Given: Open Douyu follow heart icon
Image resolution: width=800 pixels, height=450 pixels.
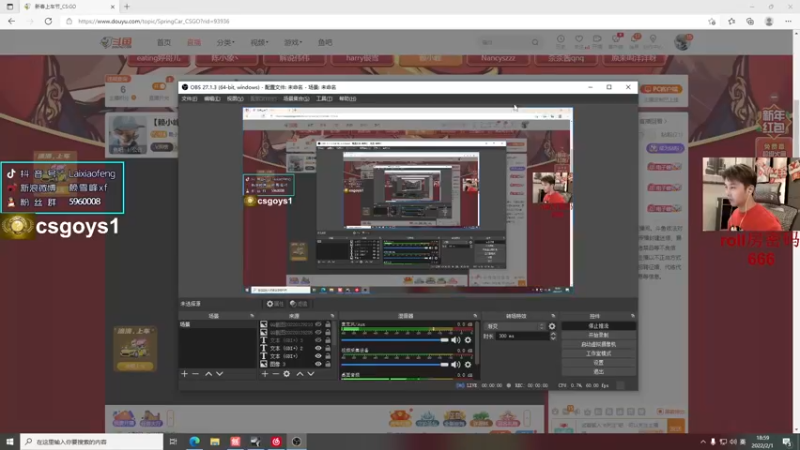Looking at the screenshot, I should click(x=579, y=41).
